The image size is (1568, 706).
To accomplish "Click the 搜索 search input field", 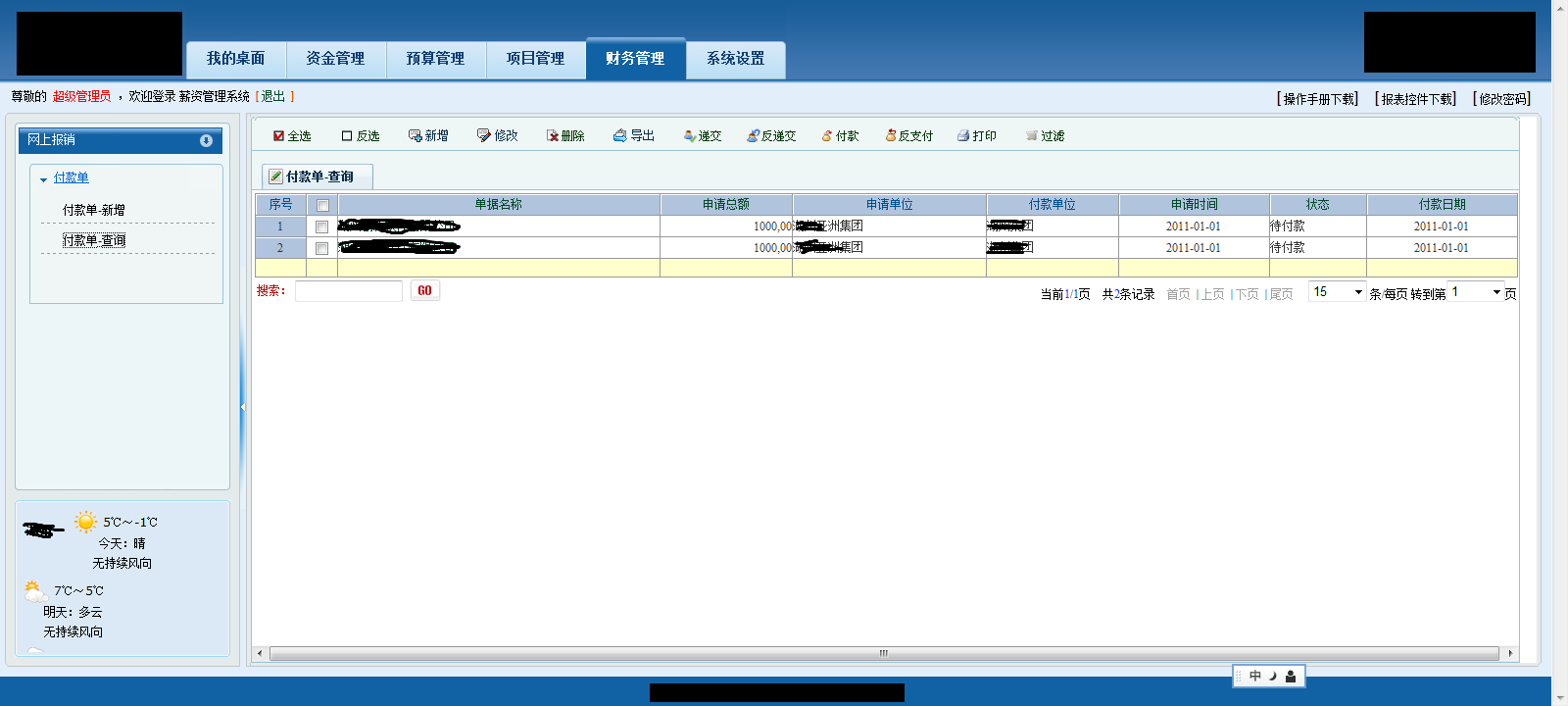I will point(348,291).
